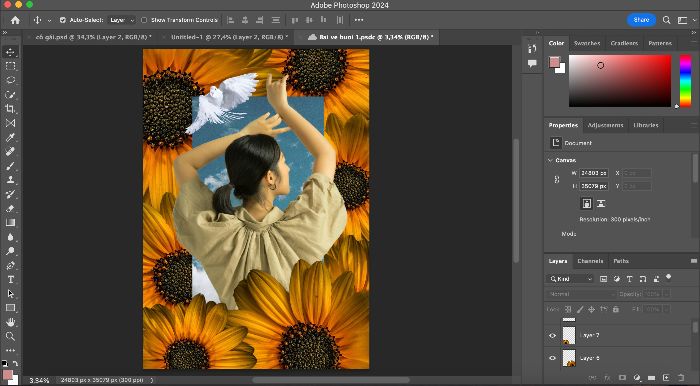
Task: Click the blue Share button
Action: (x=641, y=20)
